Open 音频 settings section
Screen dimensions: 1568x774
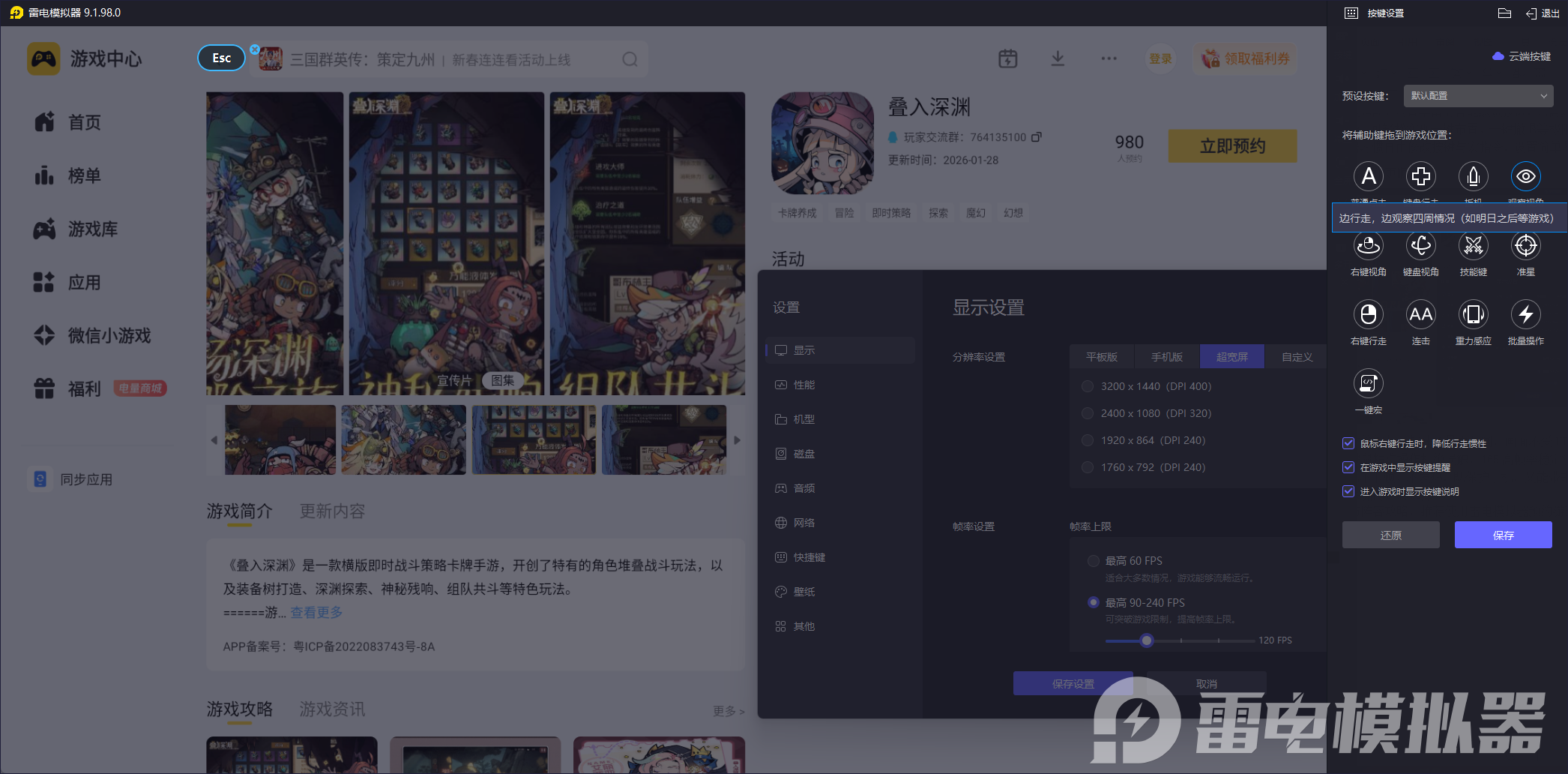tap(840, 488)
